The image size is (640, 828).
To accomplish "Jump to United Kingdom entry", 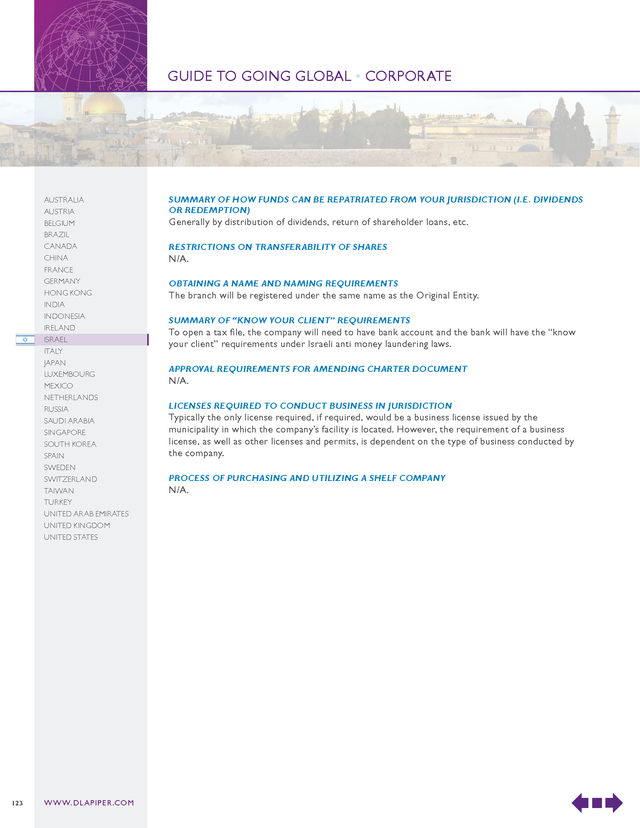I will click(x=77, y=525).
